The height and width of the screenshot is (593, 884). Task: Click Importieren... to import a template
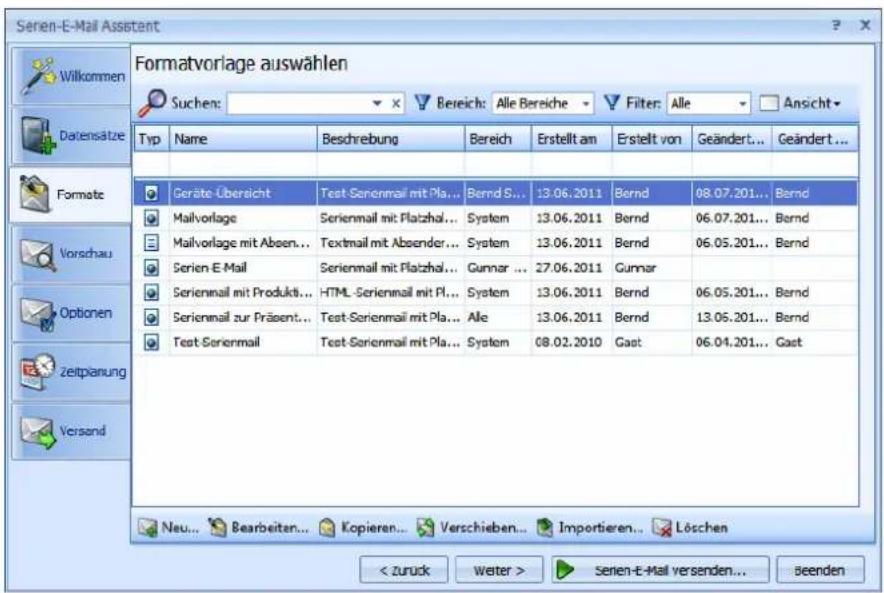590,528
